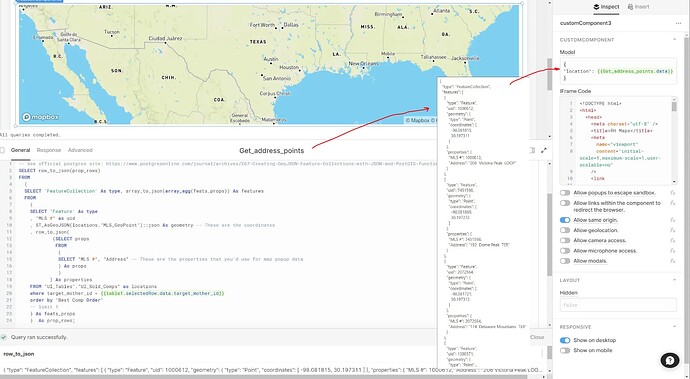The width and height of the screenshot is (690, 379).
Task: Click the Close button in query results
Action: (x=537, y=337)
